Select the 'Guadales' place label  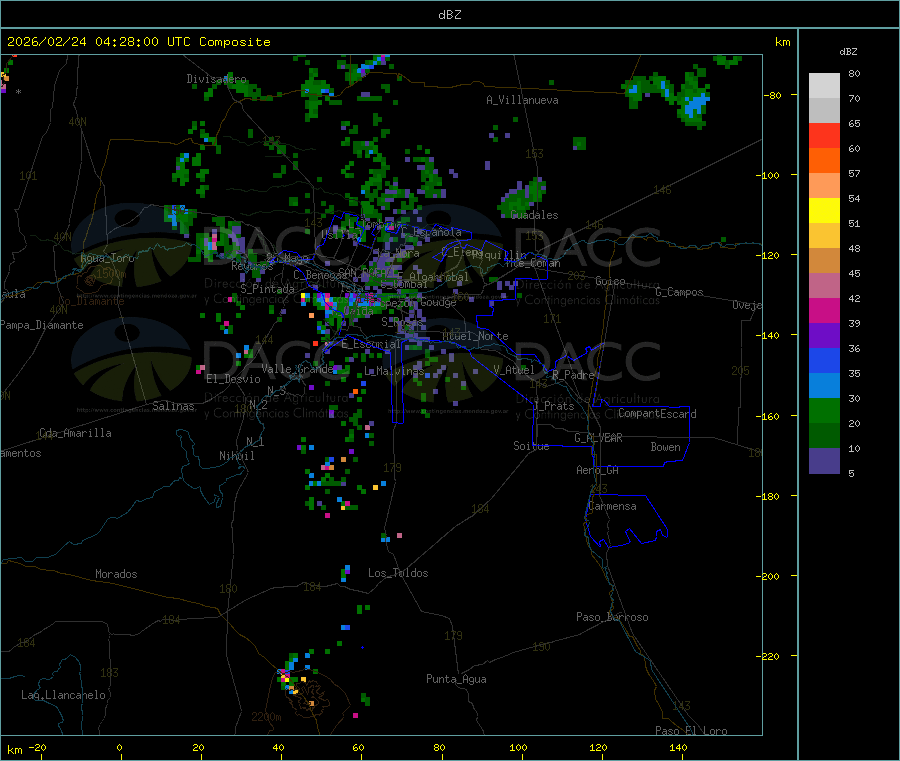[534, 215]
